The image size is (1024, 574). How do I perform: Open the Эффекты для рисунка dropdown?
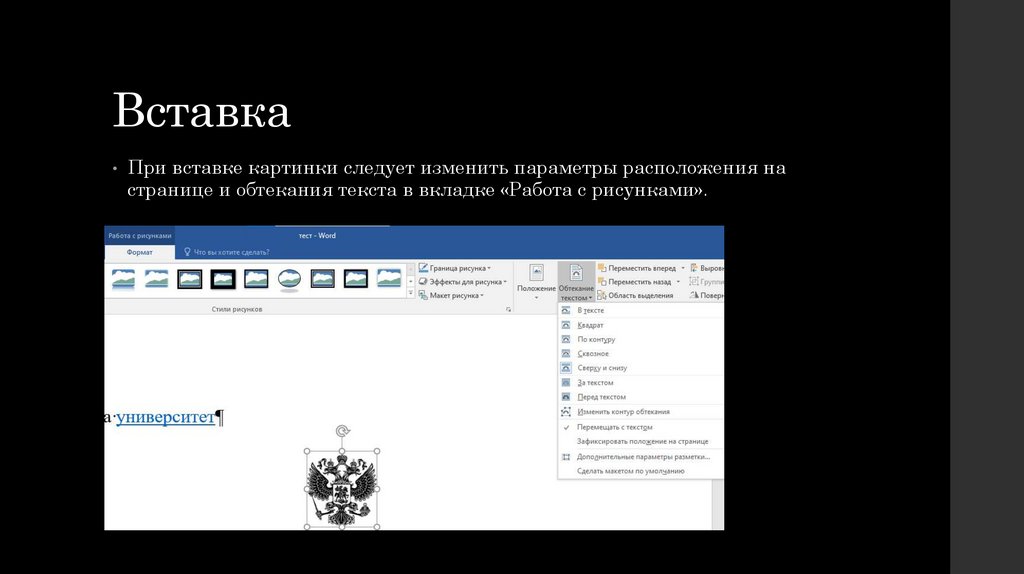tap(462, 281)
